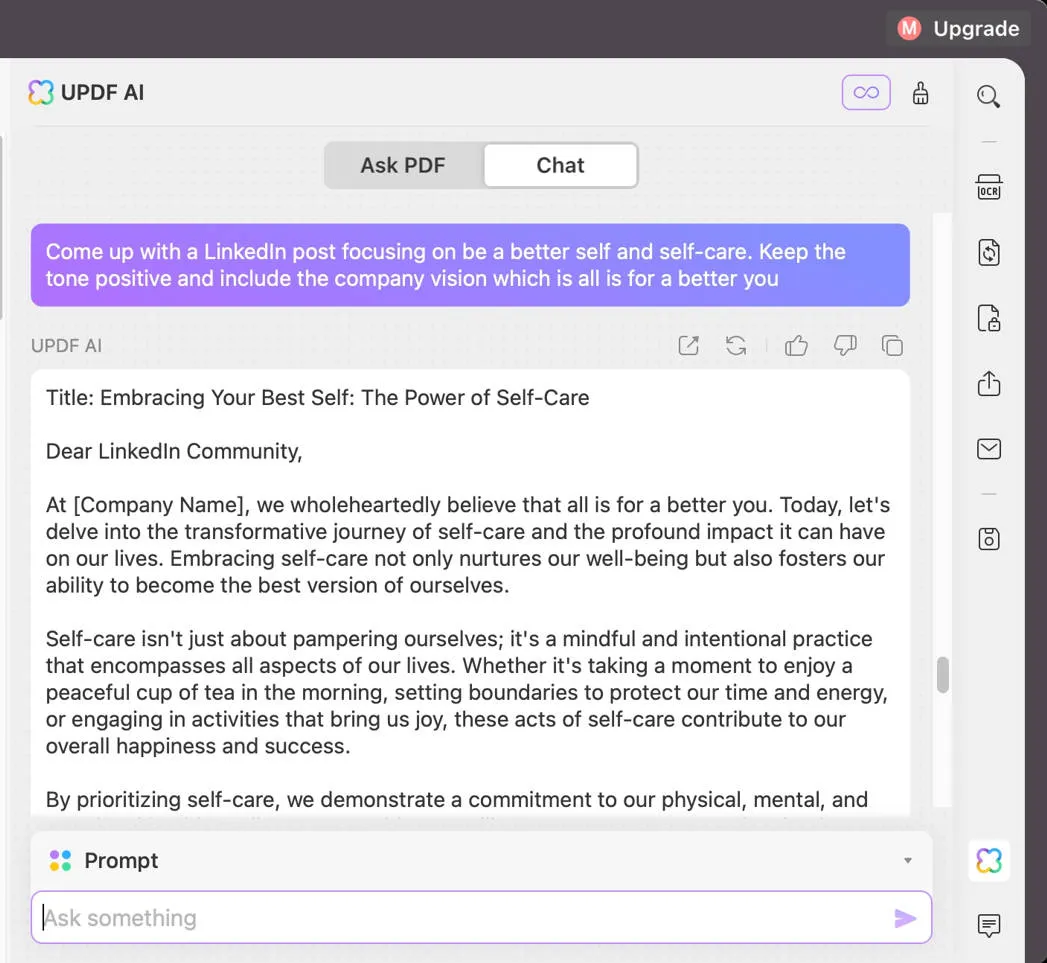Open the Search tool
The width and height of the screenshot is (1047, 963).
click(989, 97)
